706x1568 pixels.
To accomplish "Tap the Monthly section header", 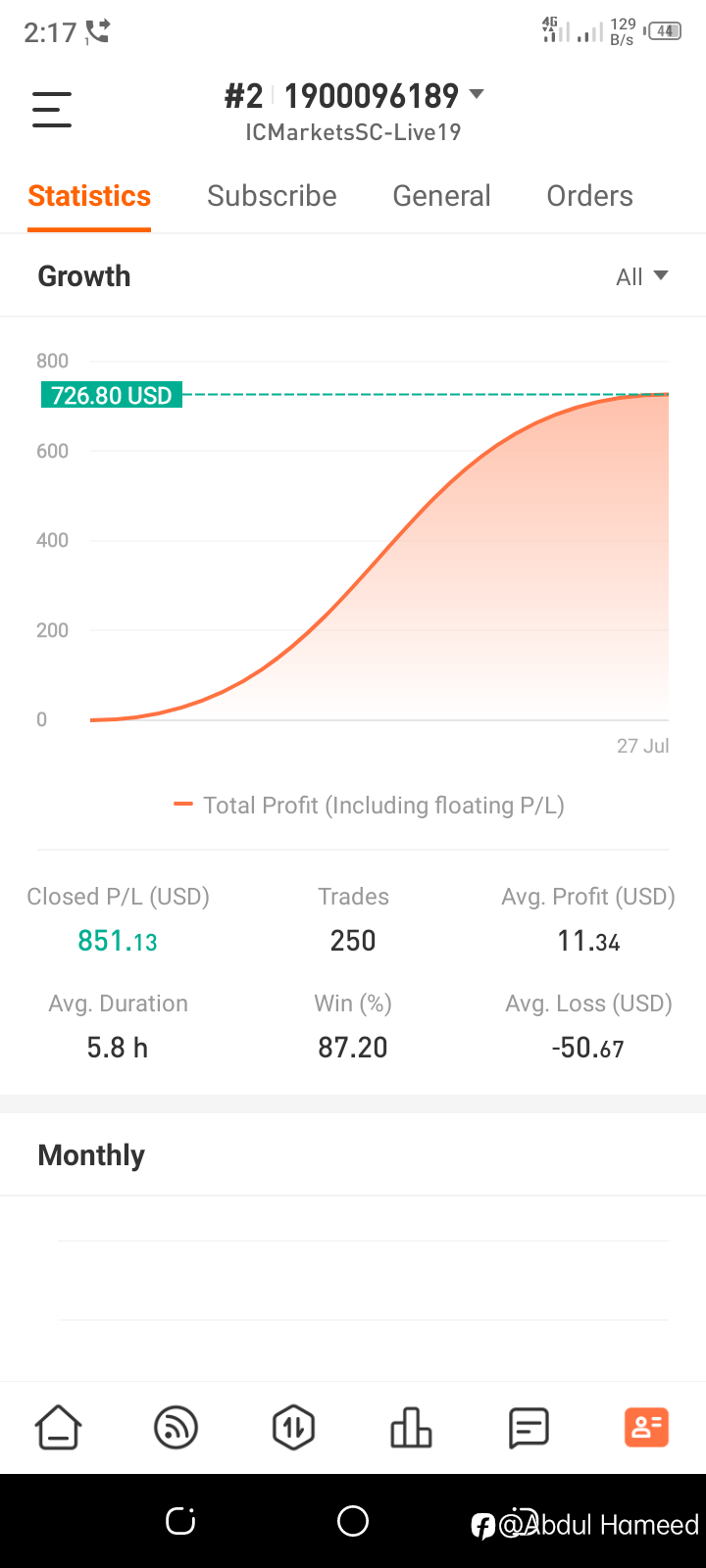I will pyautogui.click(x=91, y=1155).
